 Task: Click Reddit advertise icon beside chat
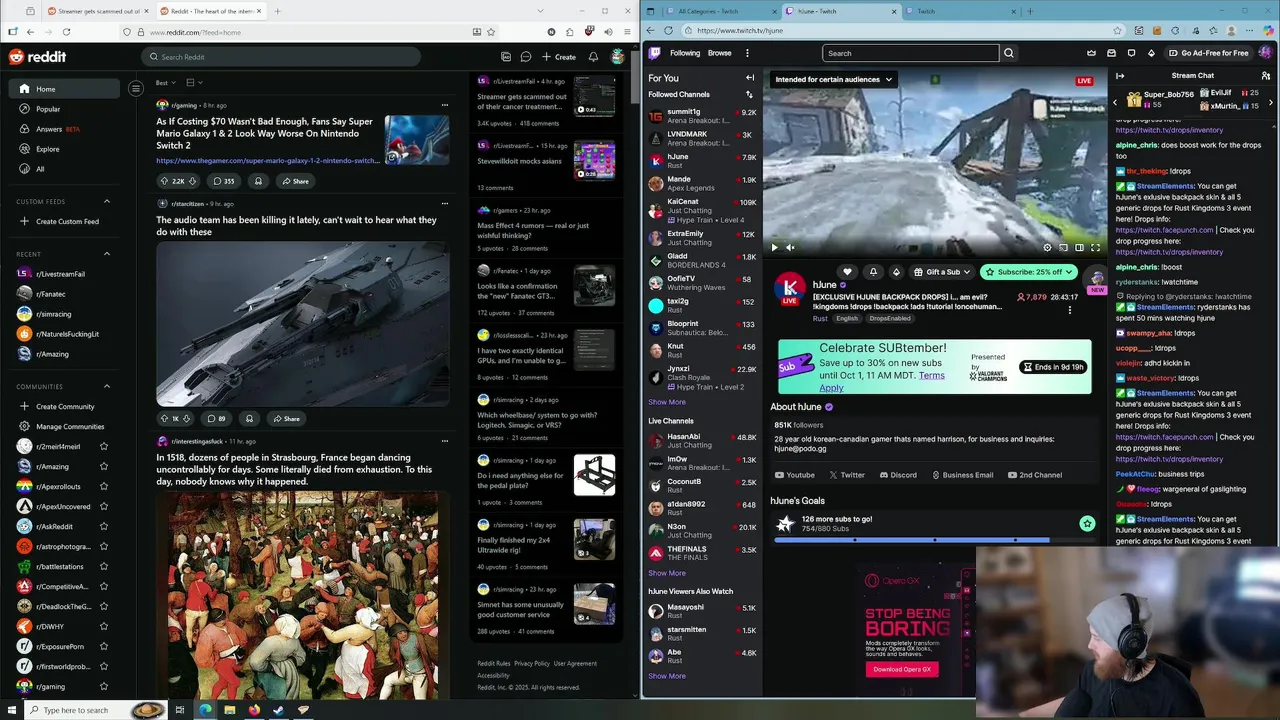pyautogui.click(x=506, y=57)
